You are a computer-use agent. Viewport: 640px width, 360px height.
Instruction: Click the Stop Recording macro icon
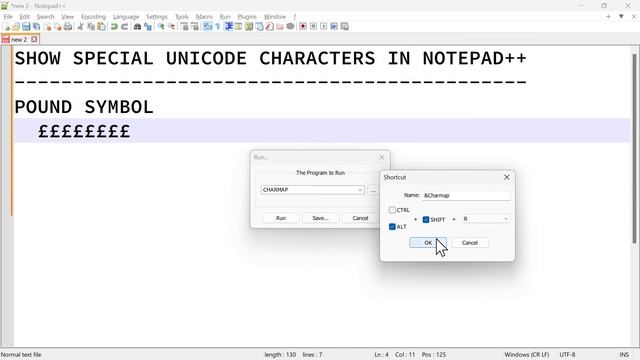pos(313,27)
